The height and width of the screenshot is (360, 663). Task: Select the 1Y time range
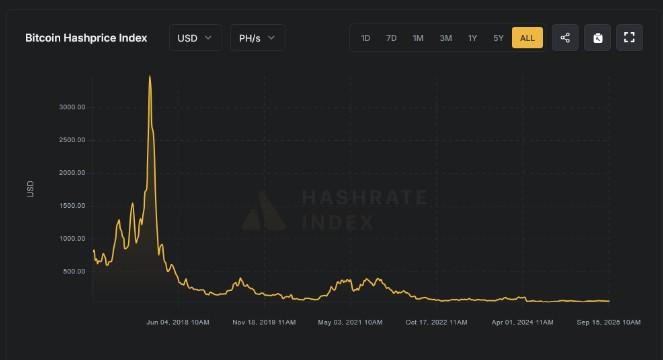(472, 38)
